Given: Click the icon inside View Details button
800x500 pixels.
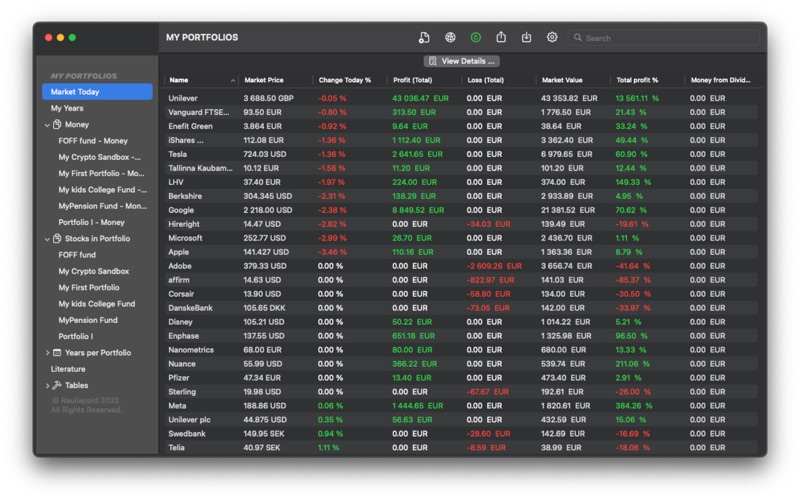Looking at the screenshot, I should pos(433,61).
